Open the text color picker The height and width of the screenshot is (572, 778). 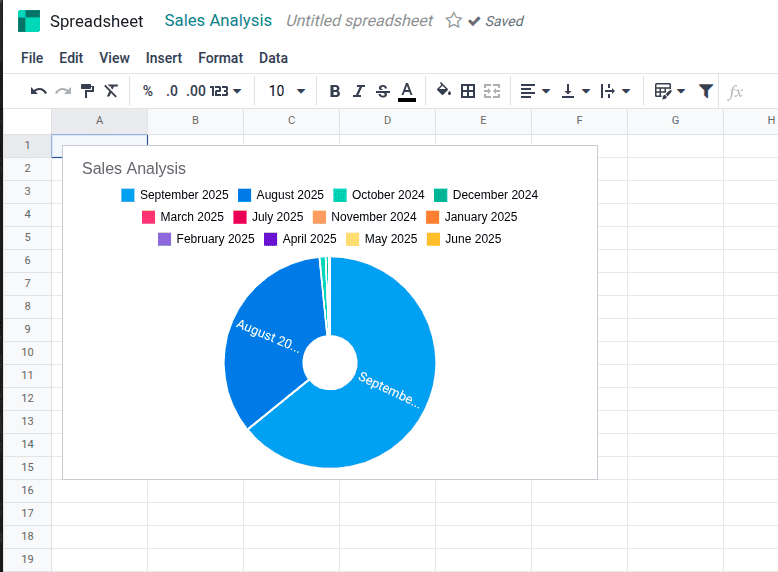[407, 92]
